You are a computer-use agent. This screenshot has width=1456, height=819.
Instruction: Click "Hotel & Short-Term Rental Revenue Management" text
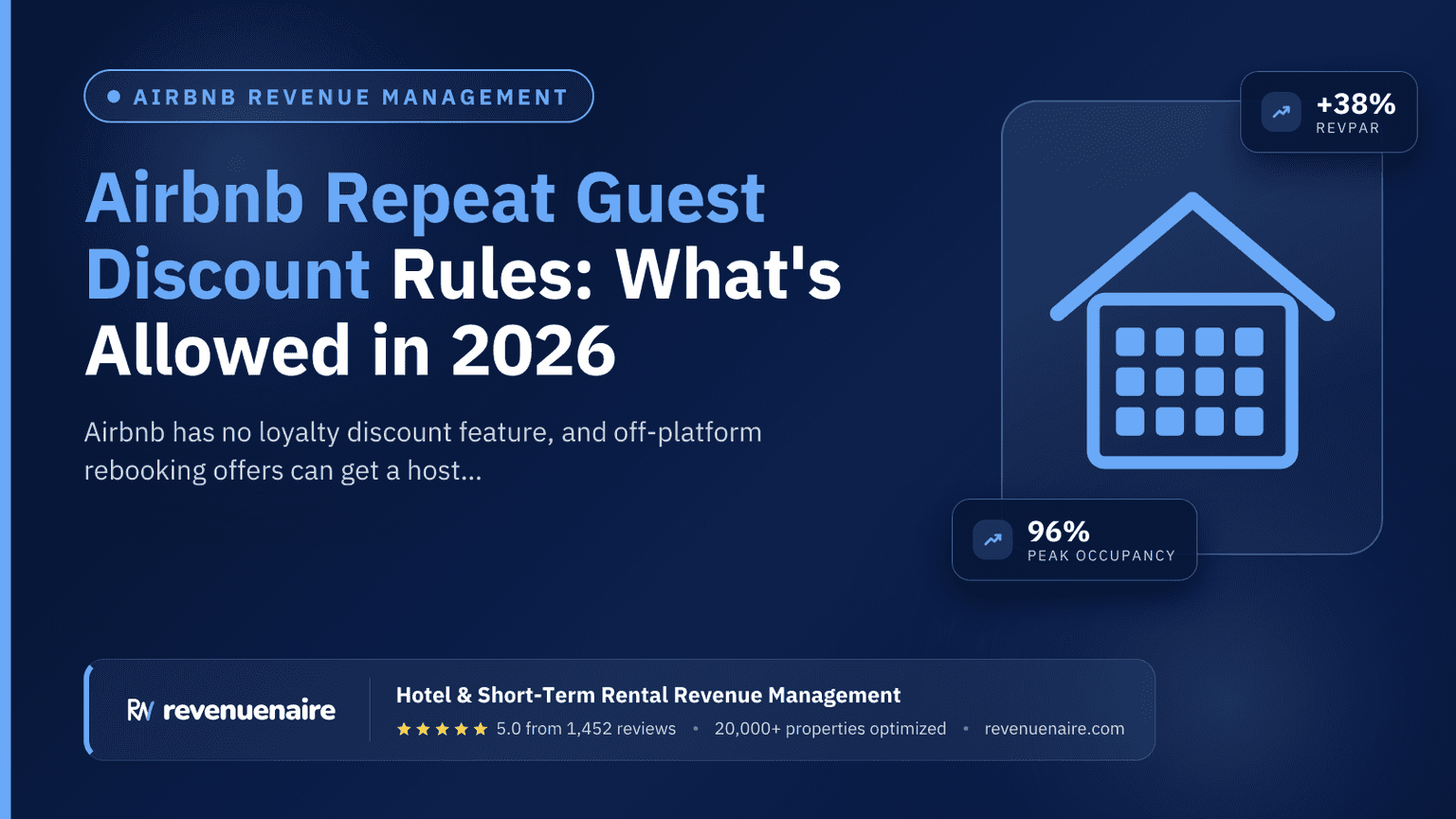pyautogui.click(x=648, y=695)
